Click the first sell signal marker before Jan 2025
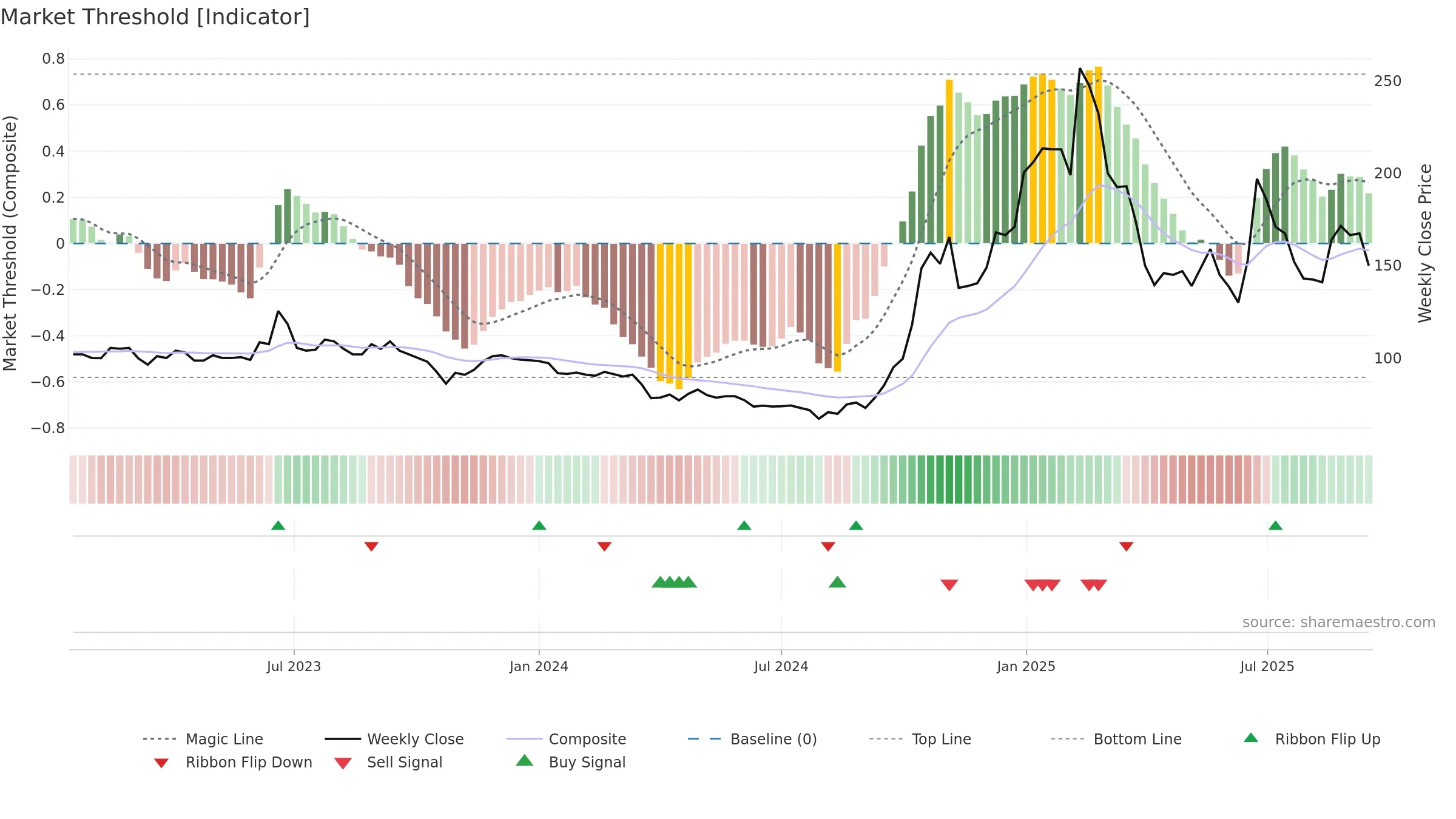Viewport: 1456px width, 819px height. click(x=949, y=585)
